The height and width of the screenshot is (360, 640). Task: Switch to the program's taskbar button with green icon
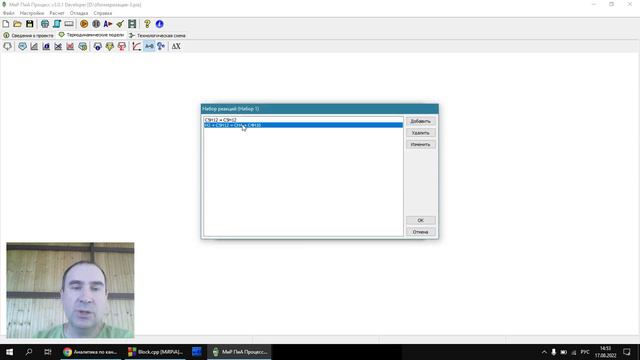click(240, 352)
